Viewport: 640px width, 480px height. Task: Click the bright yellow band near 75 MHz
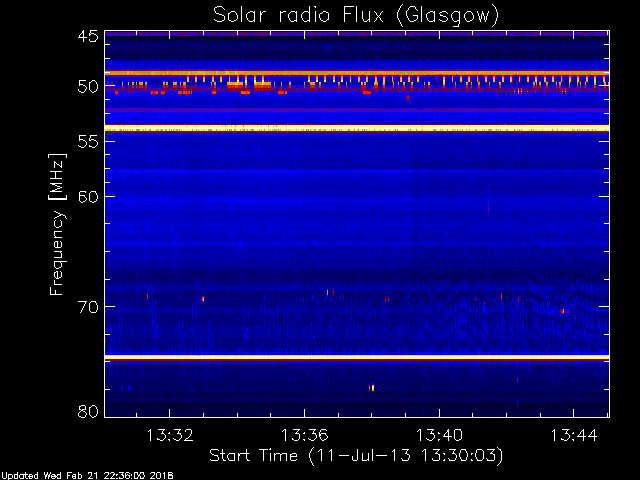[357, 358]
